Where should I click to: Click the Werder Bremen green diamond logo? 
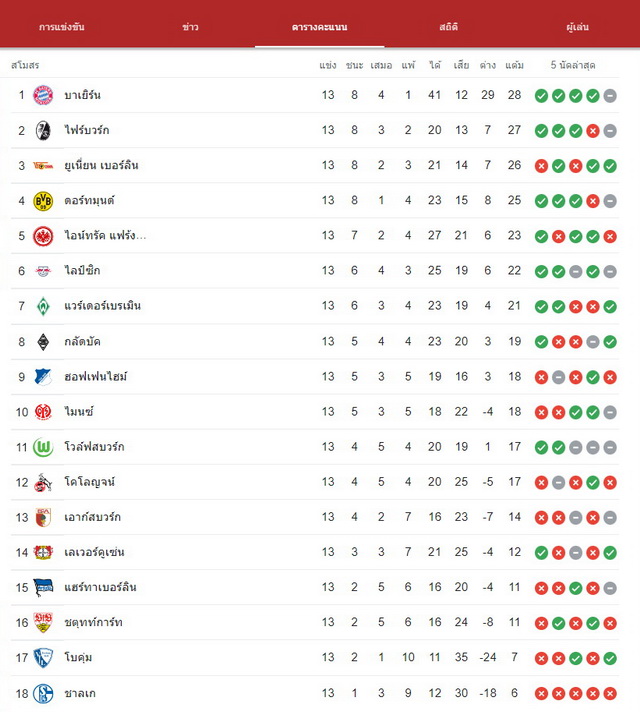coord(43,306)
